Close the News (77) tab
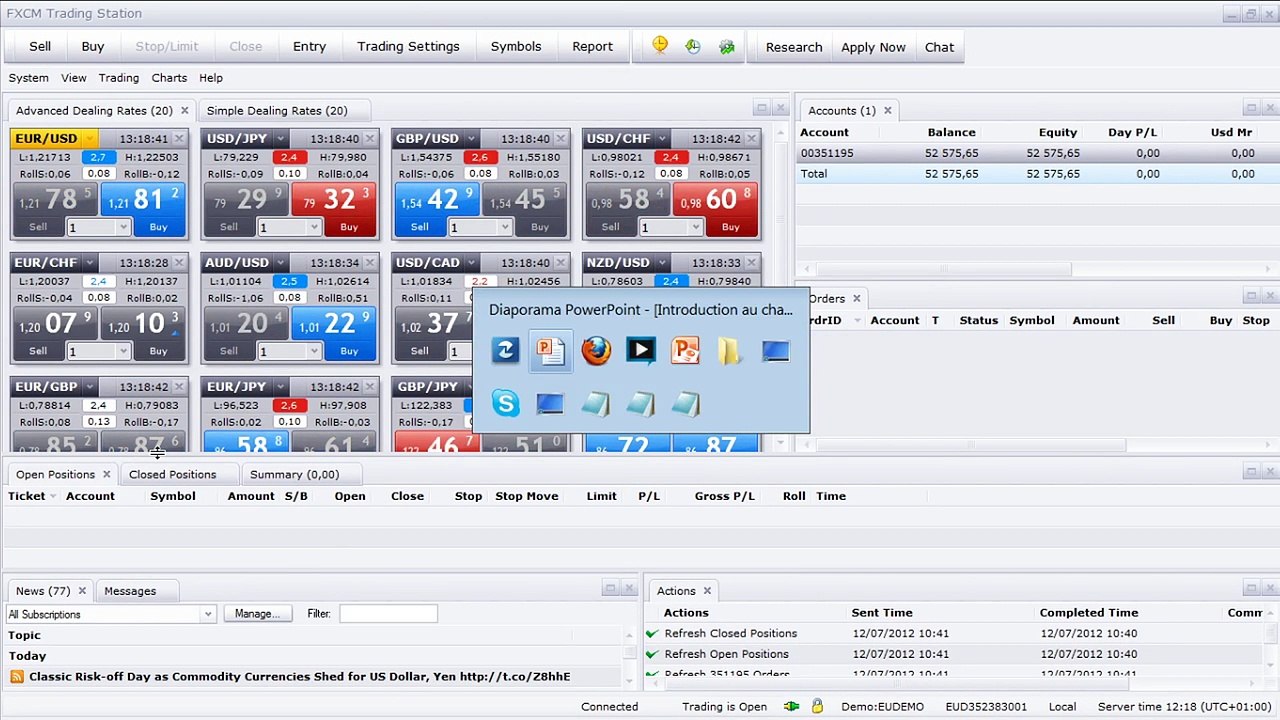 pyautogui.click(x=82, y=591)
